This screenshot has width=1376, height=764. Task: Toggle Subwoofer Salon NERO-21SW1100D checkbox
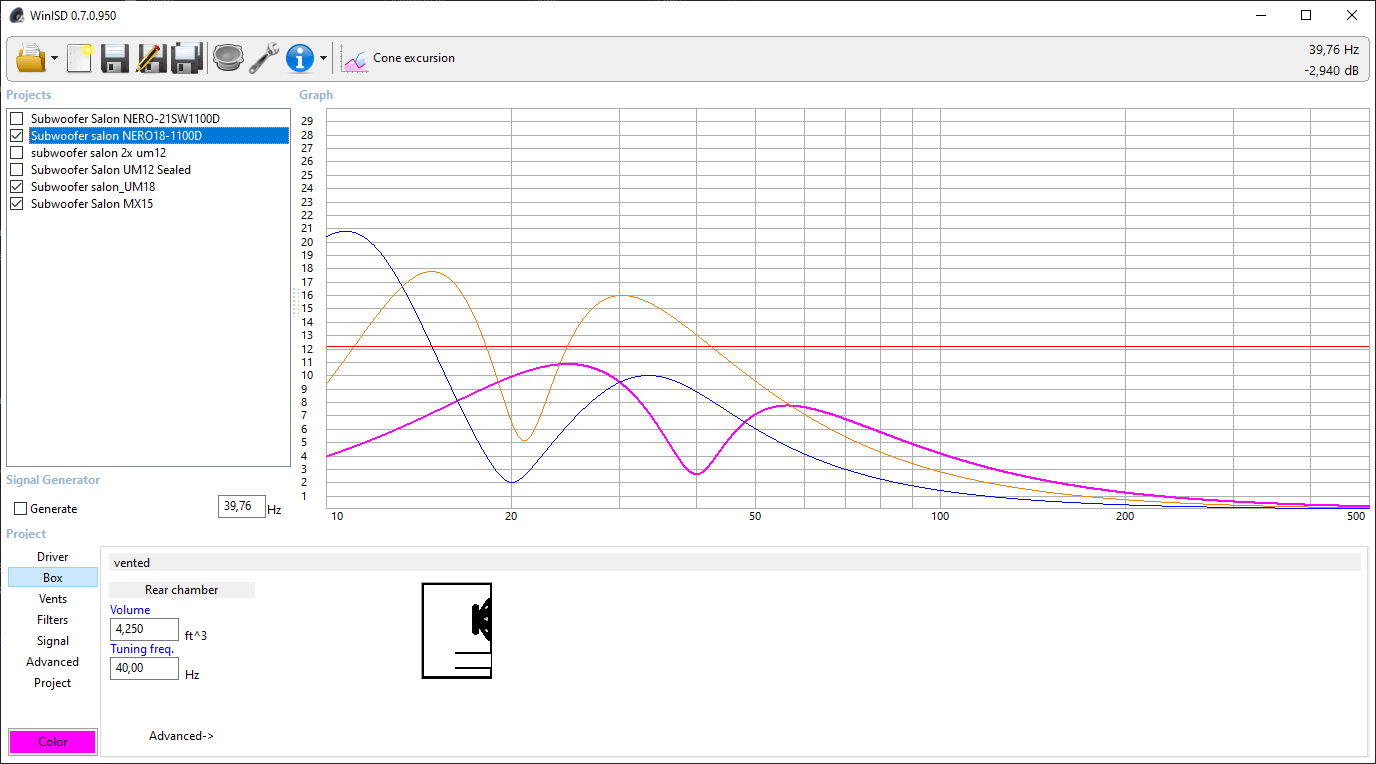point(16,119)
